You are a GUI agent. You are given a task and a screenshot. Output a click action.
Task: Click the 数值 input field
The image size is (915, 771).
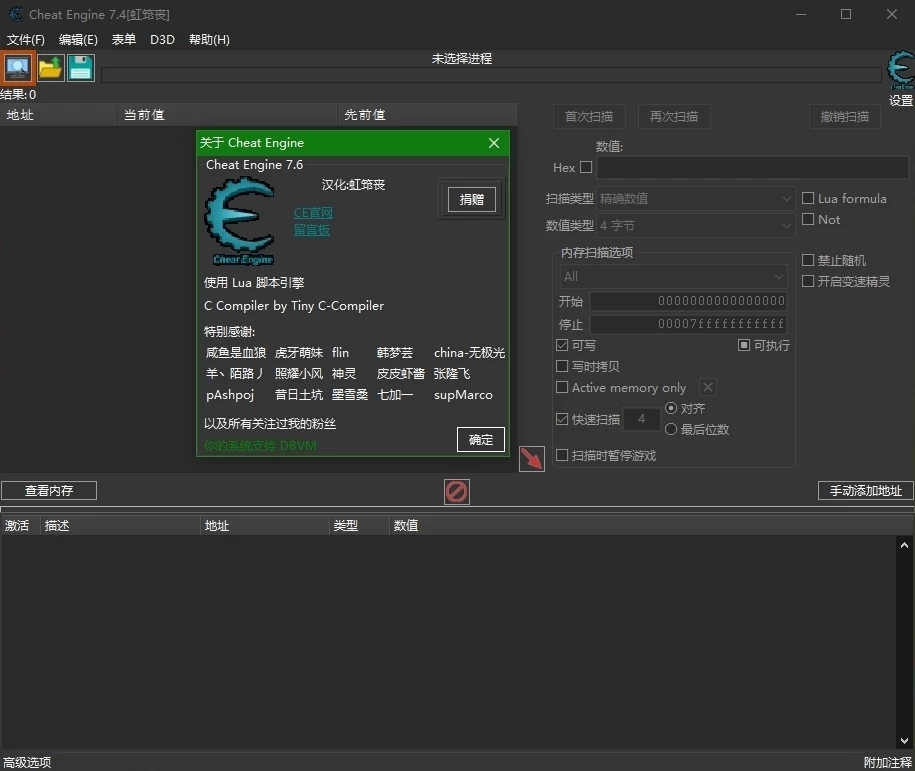pos(753,168)
